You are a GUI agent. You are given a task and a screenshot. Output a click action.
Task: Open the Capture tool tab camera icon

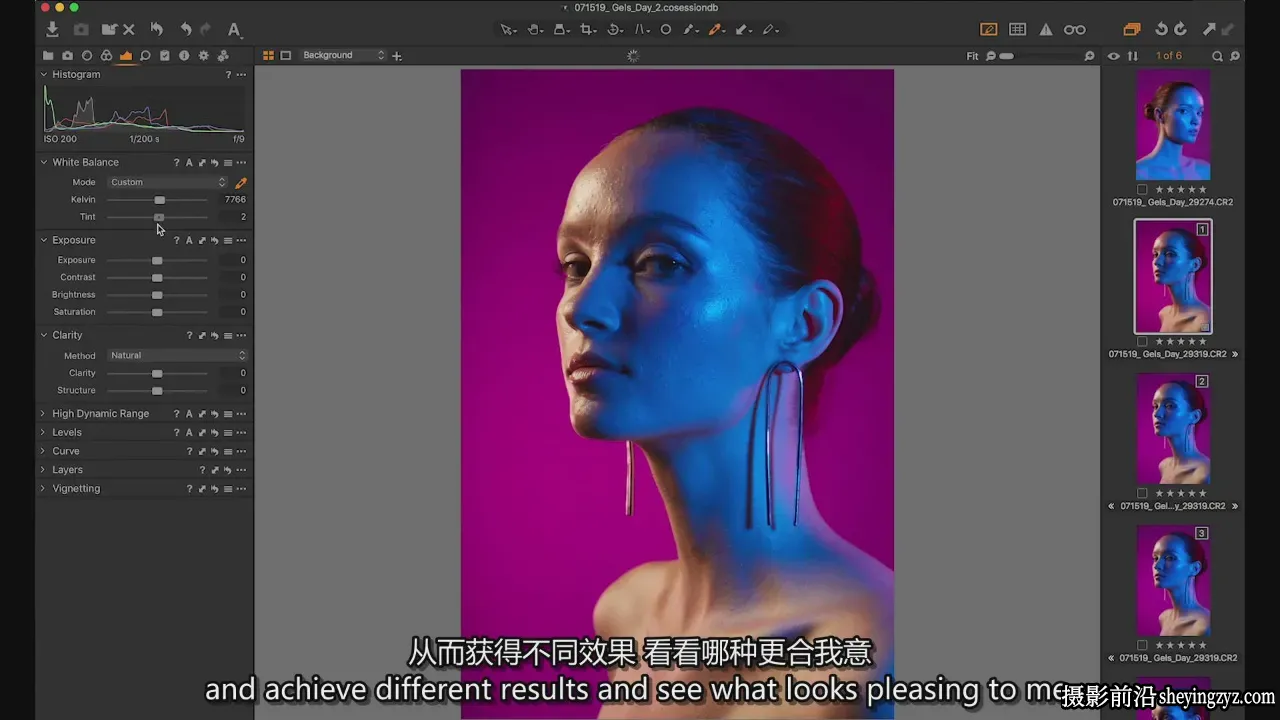[x=67, y=56]
